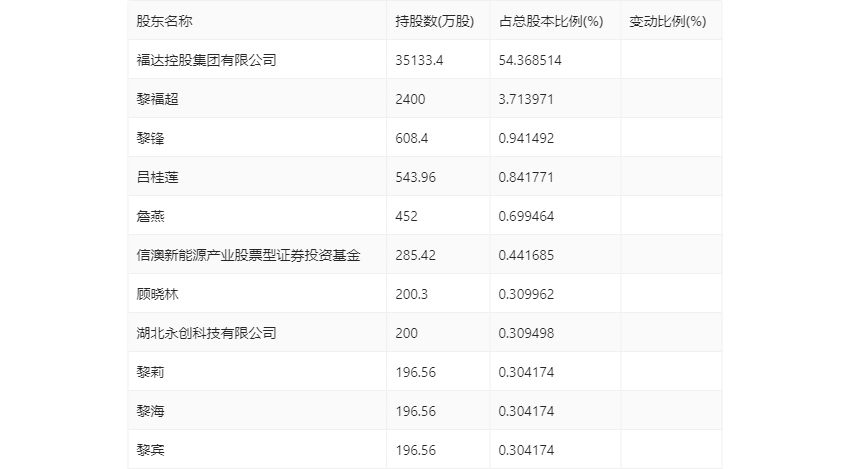
Task: Click the holding value 200 for 湖北永创科技
Action: [x=407, y=333]
